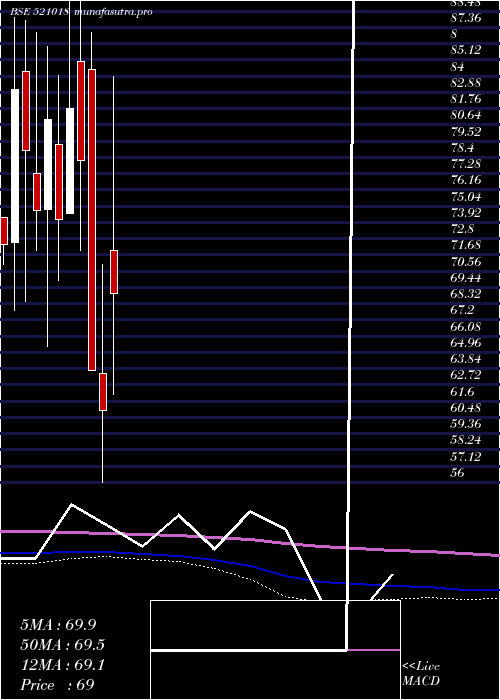500x700 pixels.
Task: Click the 72.8 price axis label
Action: click(x=462, y=229)
